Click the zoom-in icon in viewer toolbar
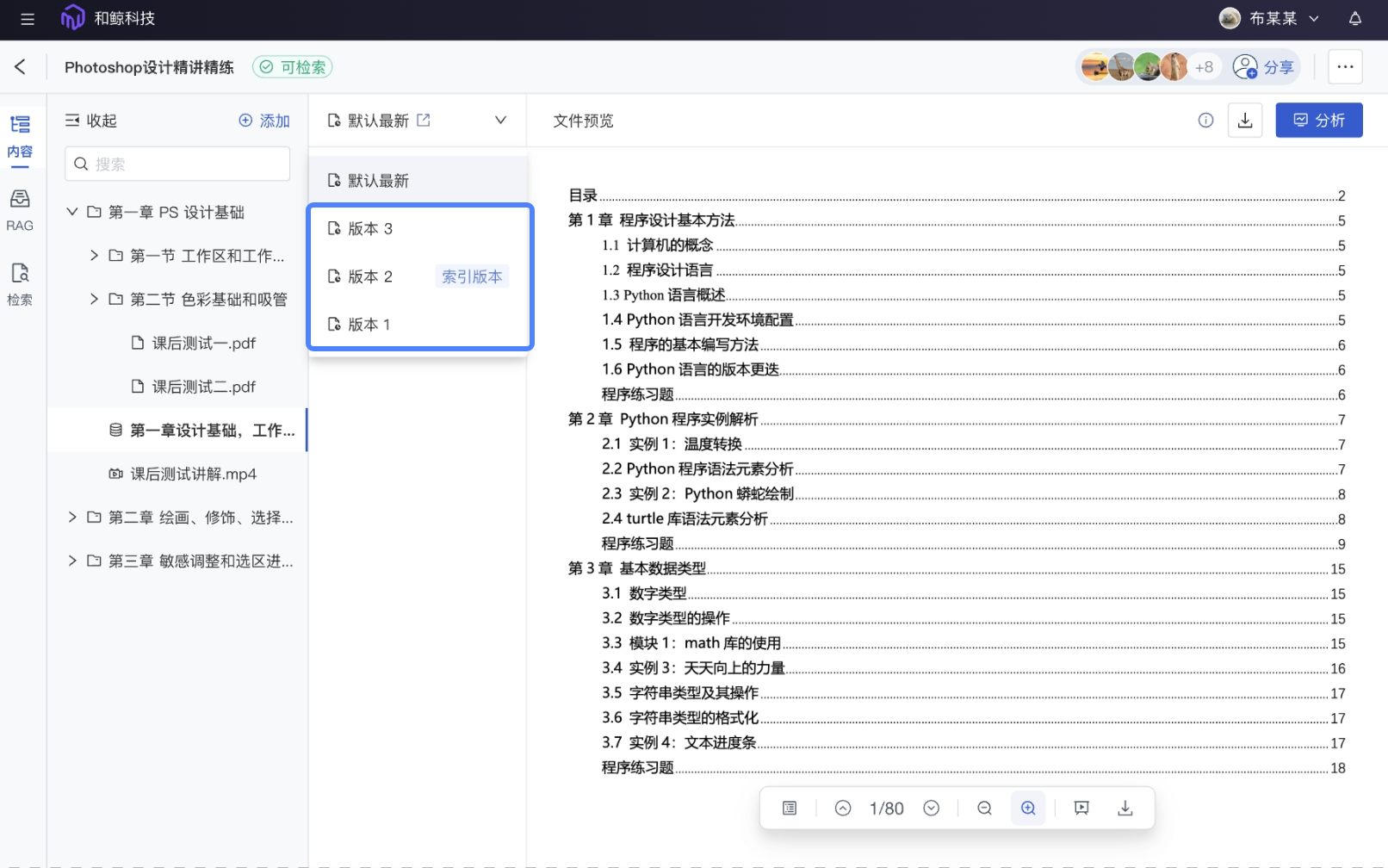This screenshot has height=868, width=1388. (1027, 808)
